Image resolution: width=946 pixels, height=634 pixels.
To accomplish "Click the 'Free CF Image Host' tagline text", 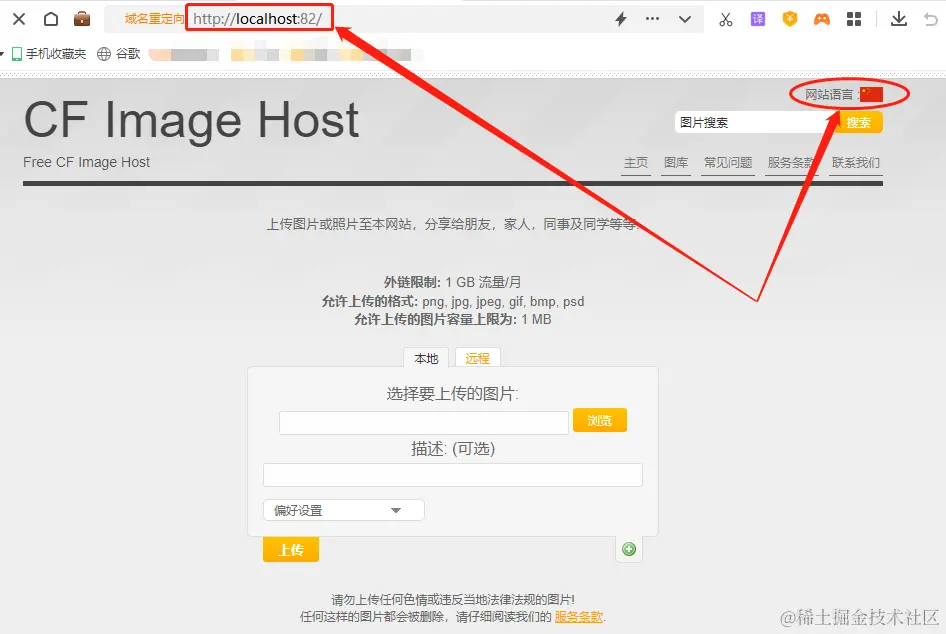I will click(86, 162).
